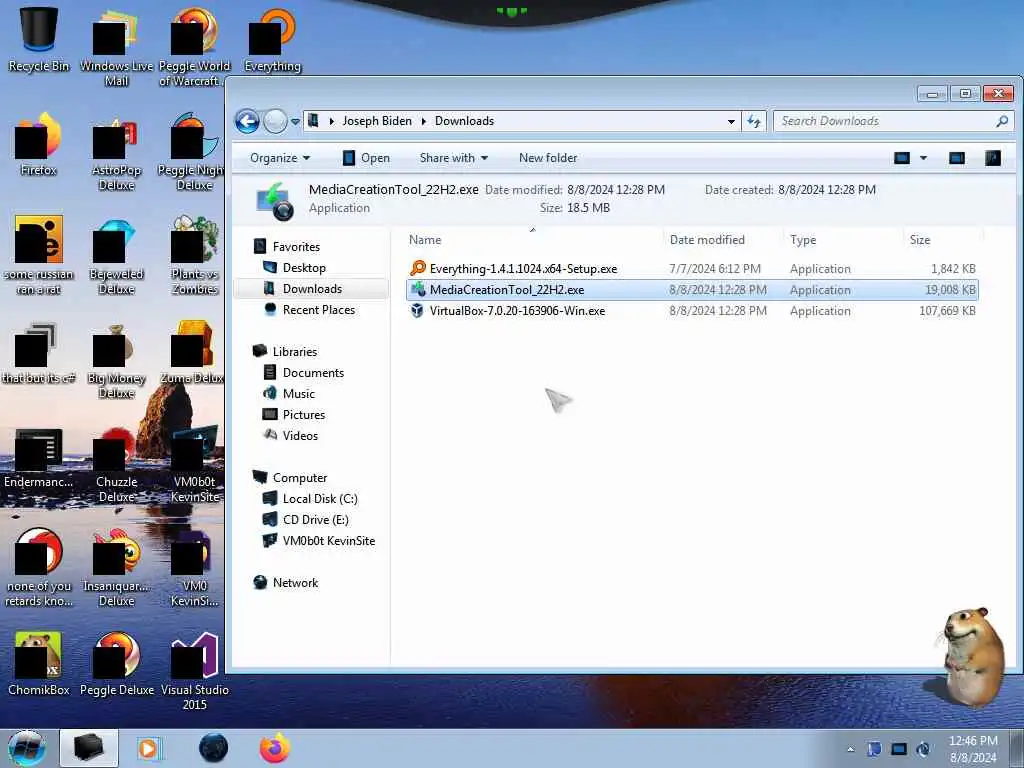Open Libraries in the navigation pane
The width and height of the screenshot is (1024, 768).
(x=285, y=351)
